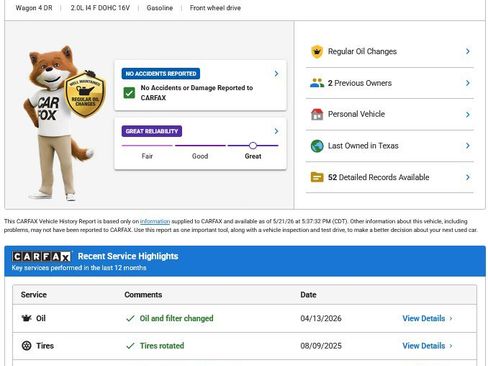Image resolution: width=488 pixels, height=366 pixels.
Task: Click the Previous Owners people icon
Action: pyautogui.click(x=317, y=83)
